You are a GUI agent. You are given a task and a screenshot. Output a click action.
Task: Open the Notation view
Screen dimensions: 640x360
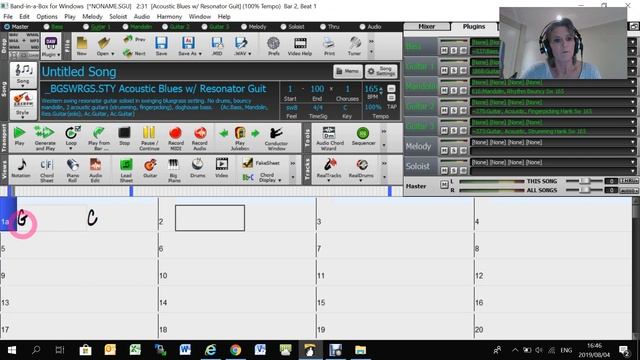coord(21,169)
